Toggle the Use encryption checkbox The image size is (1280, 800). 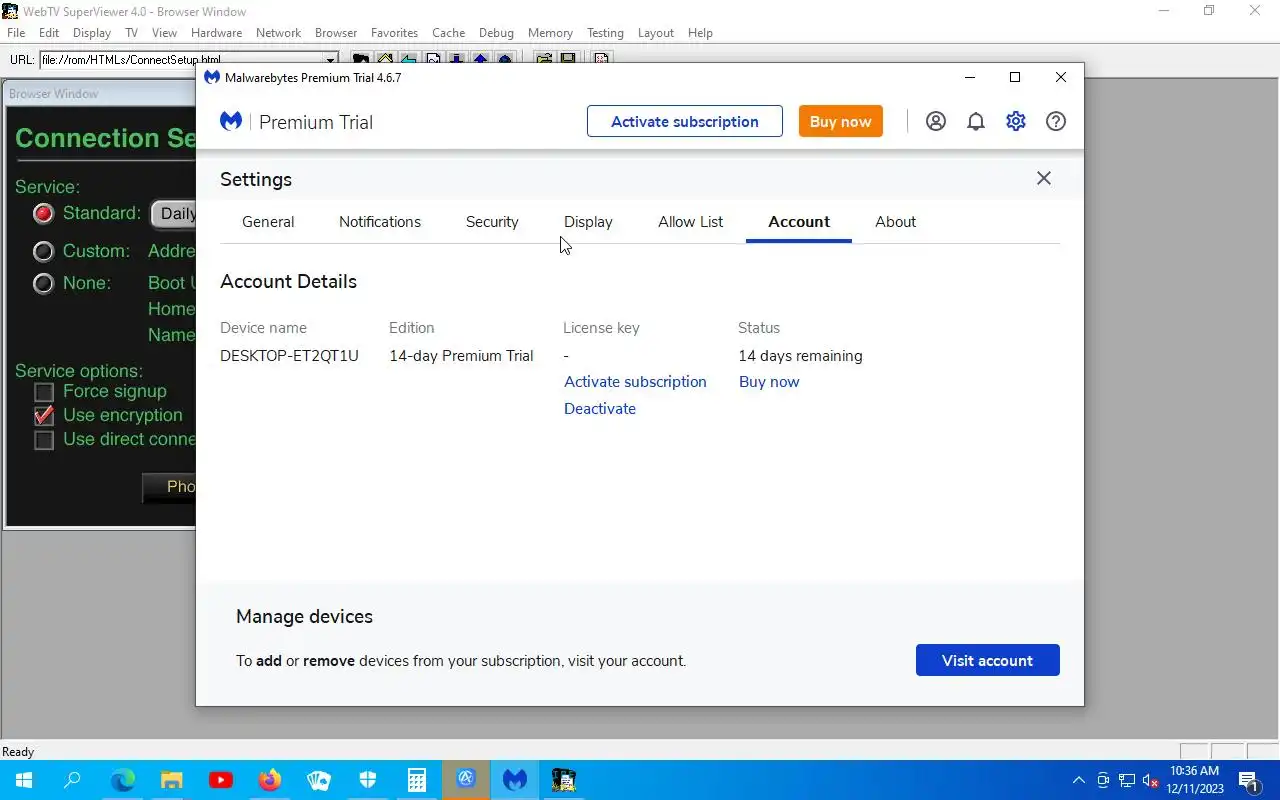coord(44,416)
